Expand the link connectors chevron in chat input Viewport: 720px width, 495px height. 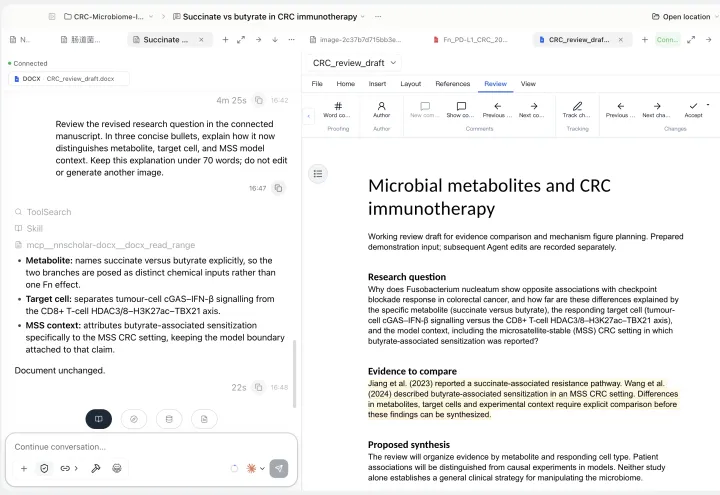click(76, 468)
